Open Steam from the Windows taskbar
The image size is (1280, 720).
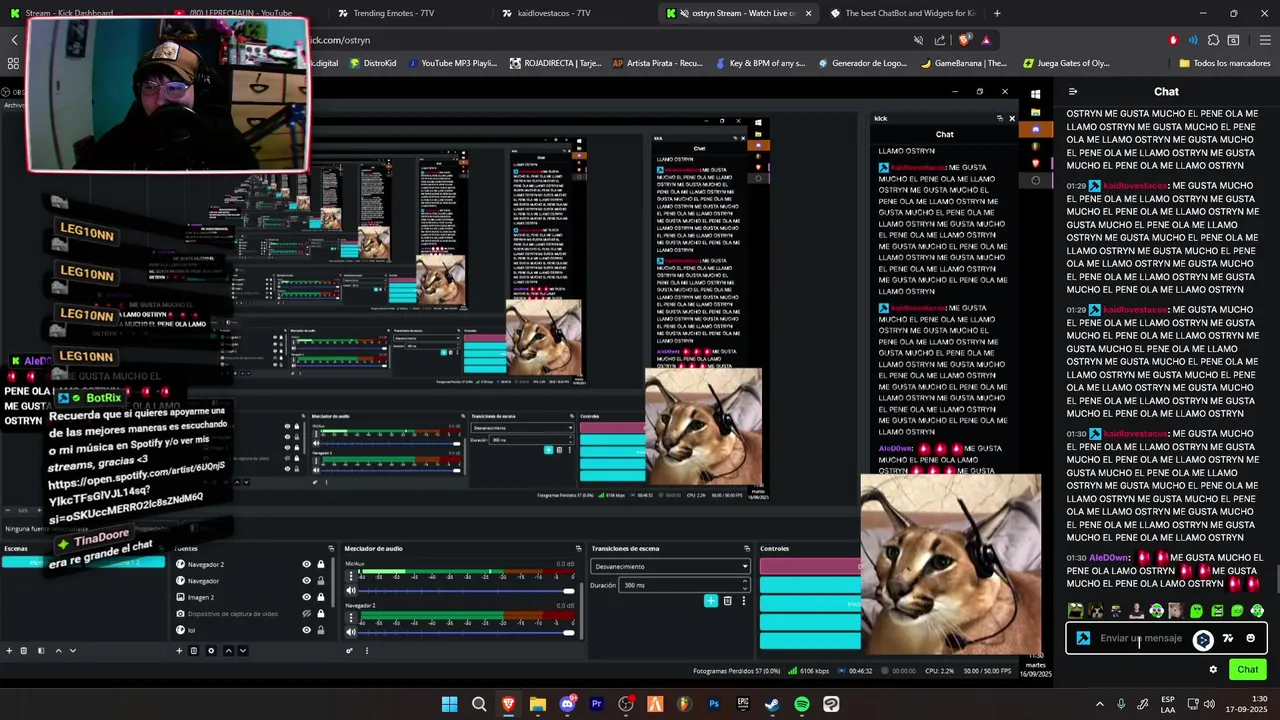click(772, 704)
